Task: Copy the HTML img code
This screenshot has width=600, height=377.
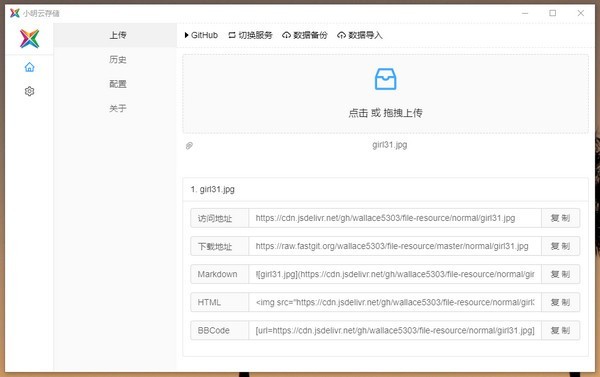Action: coord(561,302)
